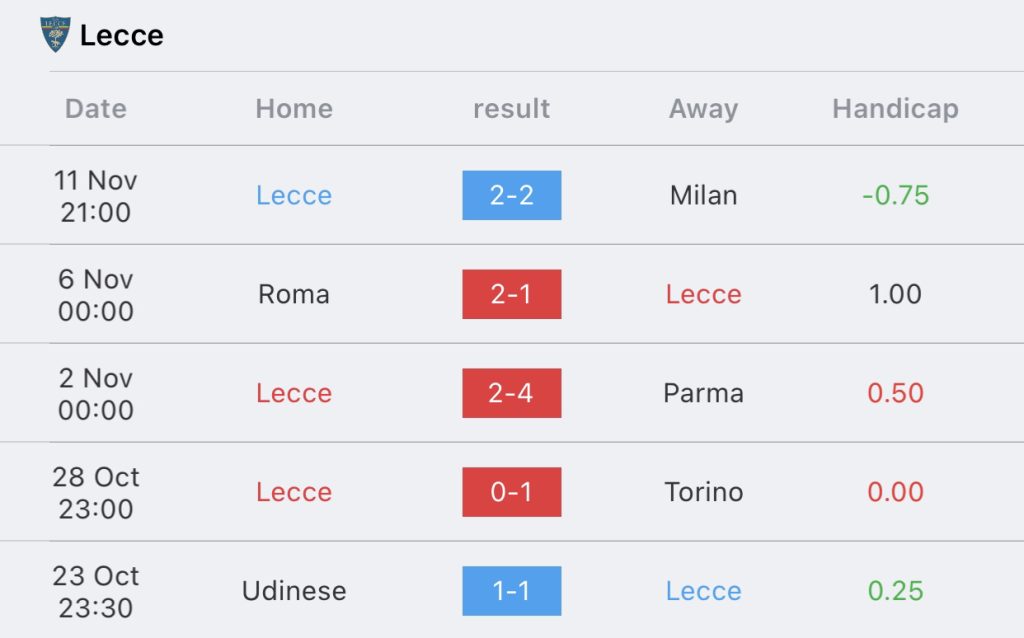This screenshot has height=638, width=1024.
Task: Open Parma away team link
Action: point(703,393)
